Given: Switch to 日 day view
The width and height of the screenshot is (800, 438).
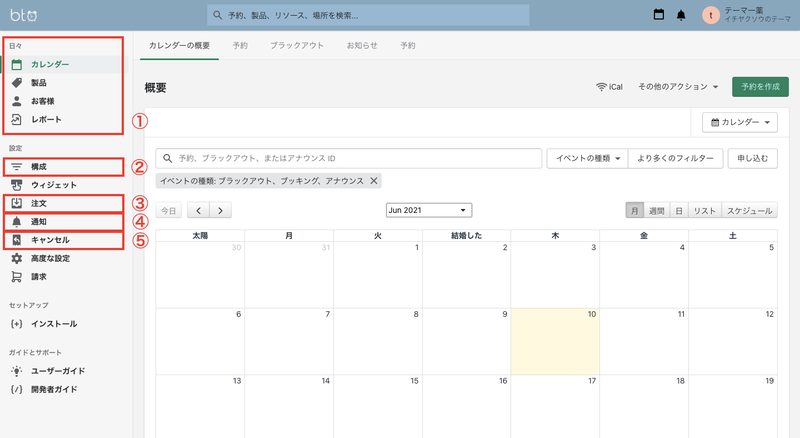Looking at the screenshot, I should click(x=679, y=210).
